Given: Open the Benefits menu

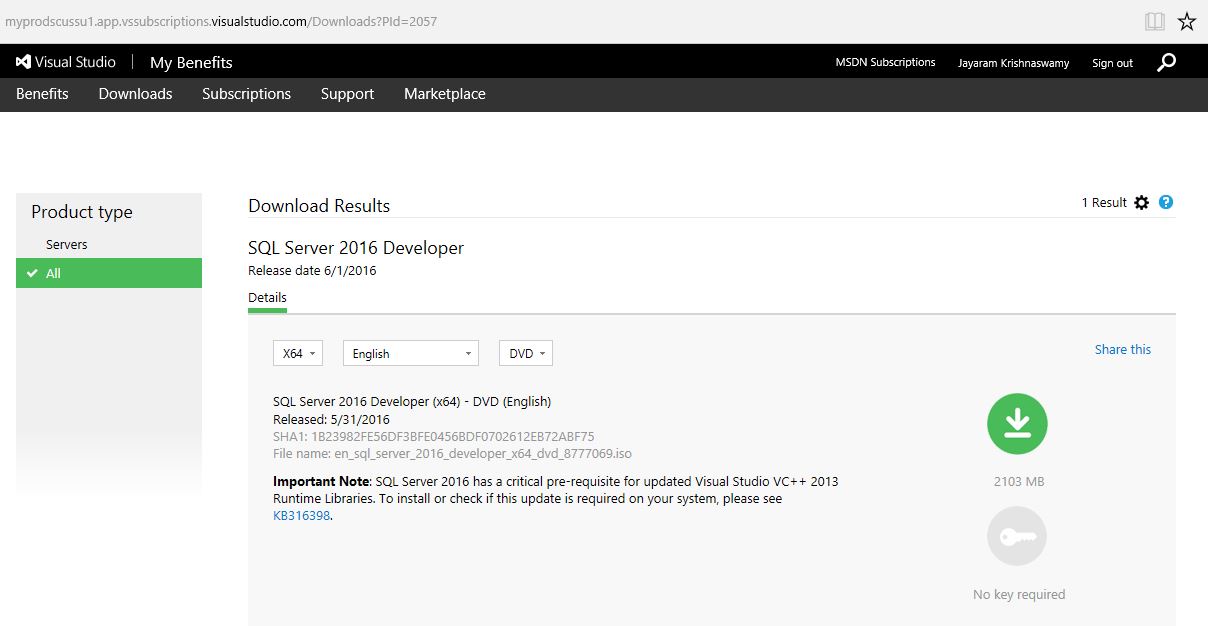Looking at the screenshot, I should 42,94.
